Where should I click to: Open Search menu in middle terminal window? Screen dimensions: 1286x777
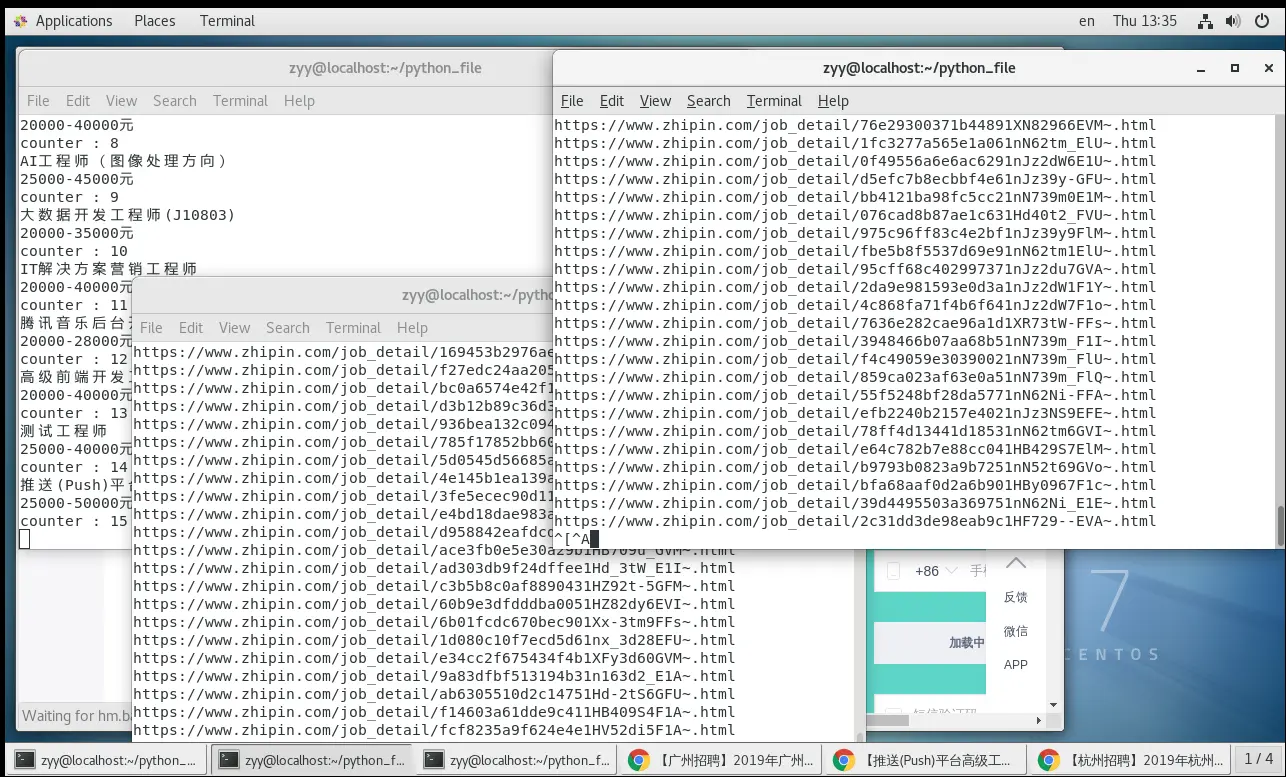pyautogui.click(x=288, y=328)
